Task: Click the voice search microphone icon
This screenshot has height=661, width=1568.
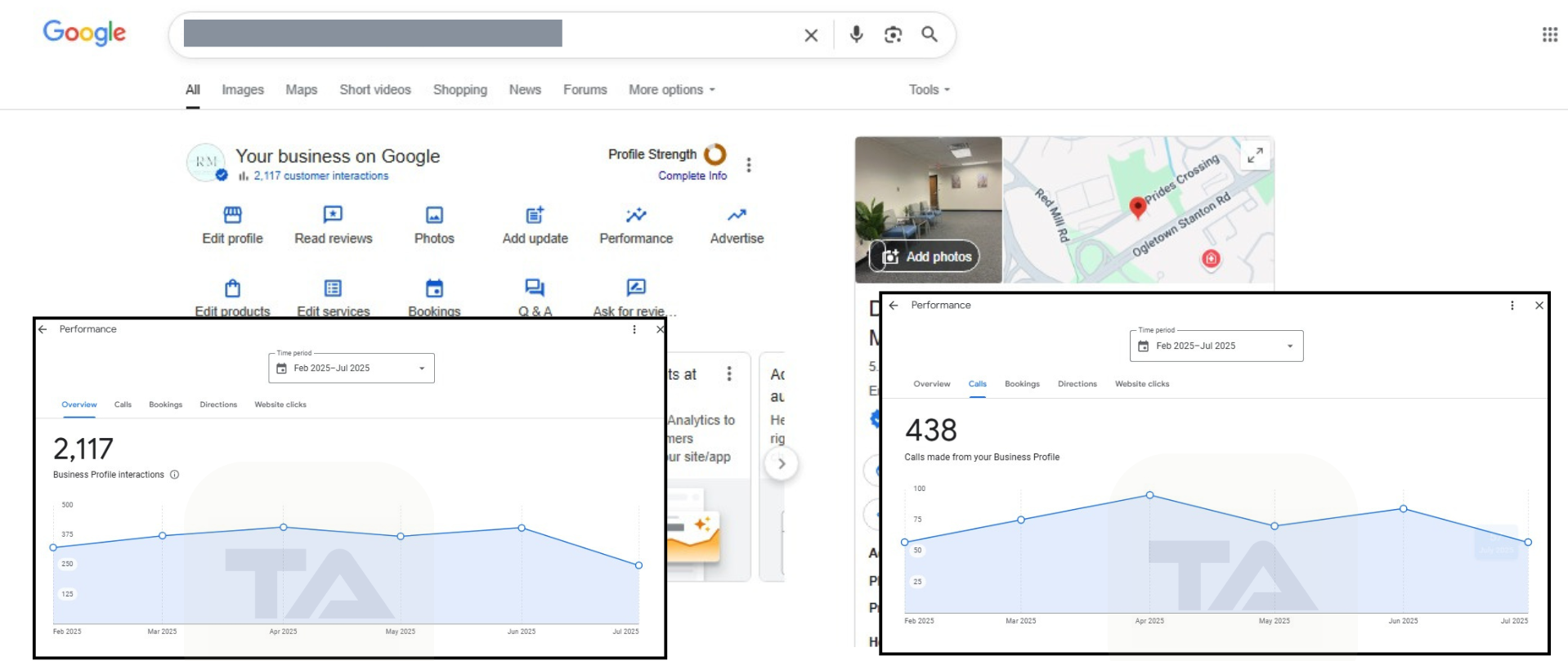Action: 856,34
